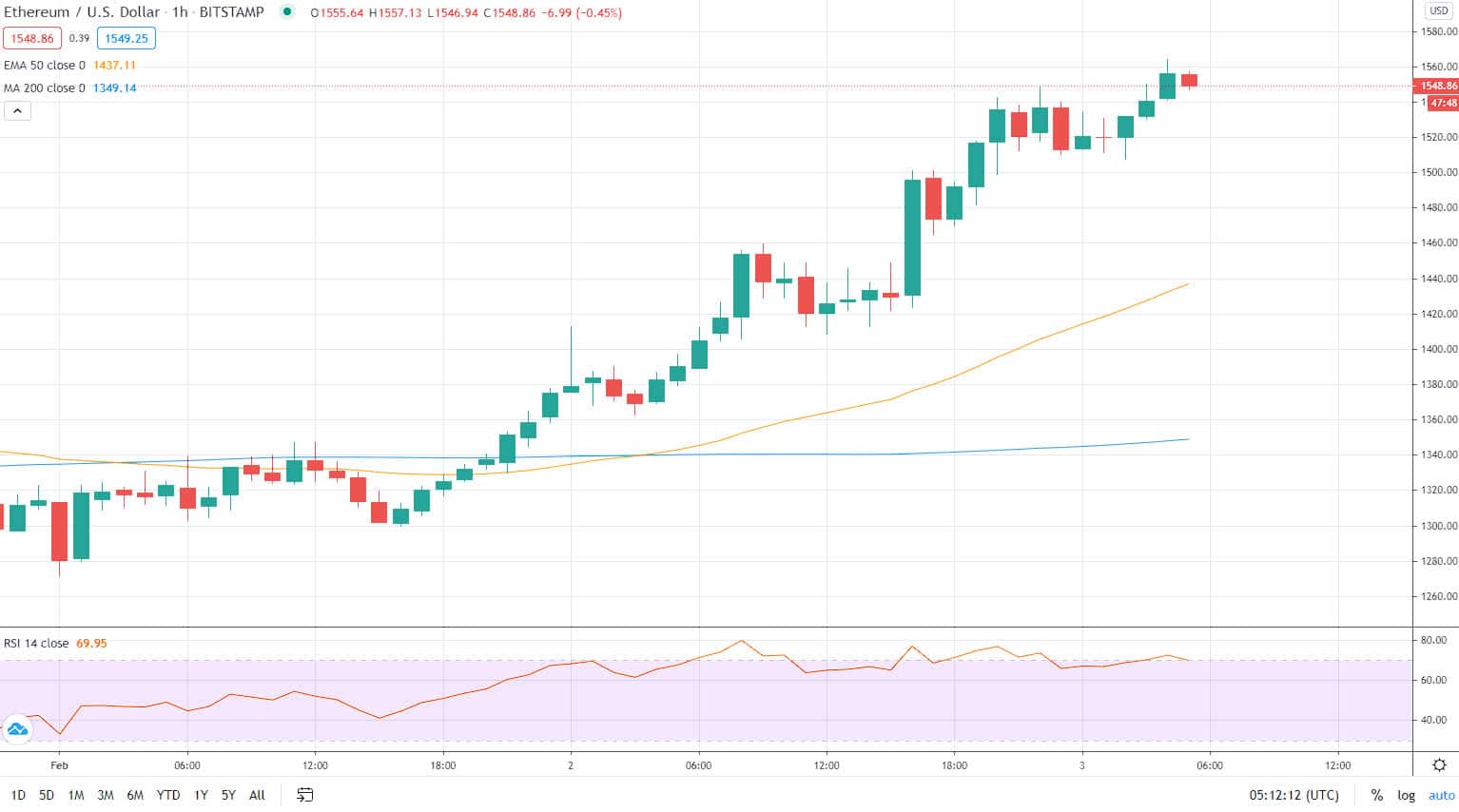Select the 1D time range
Screen dimensions: 1459x812
18,795
